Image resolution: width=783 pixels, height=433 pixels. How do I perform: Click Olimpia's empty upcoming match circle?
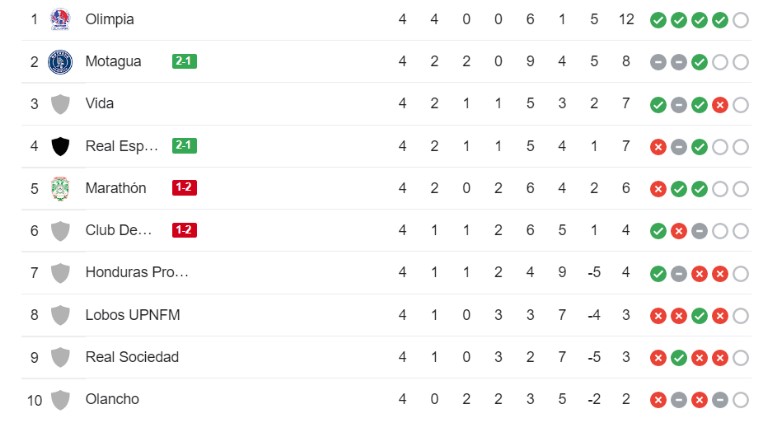point(740,20)
